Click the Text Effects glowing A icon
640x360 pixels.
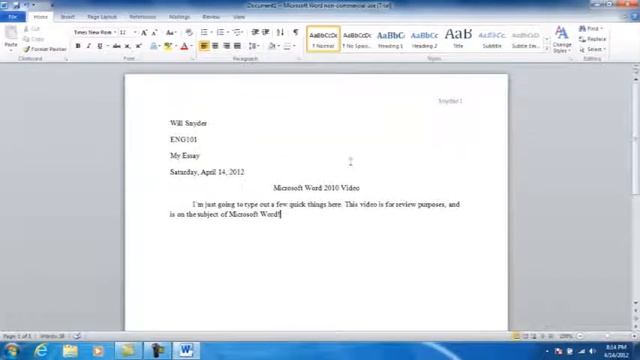click(x=153, y=46)
